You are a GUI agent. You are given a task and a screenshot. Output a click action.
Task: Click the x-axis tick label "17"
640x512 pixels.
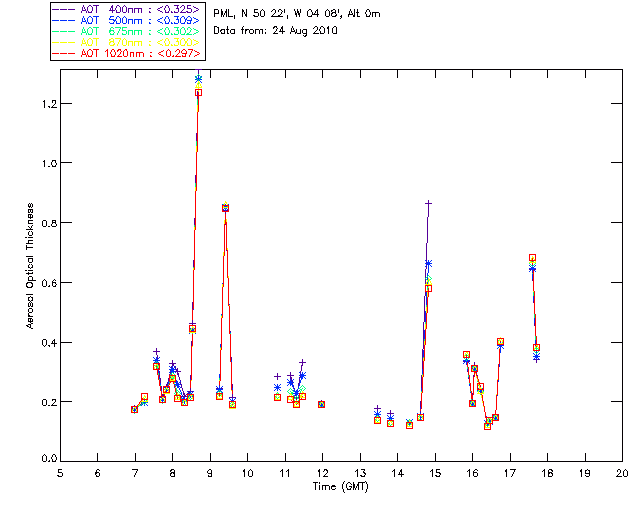pos(510,473)
